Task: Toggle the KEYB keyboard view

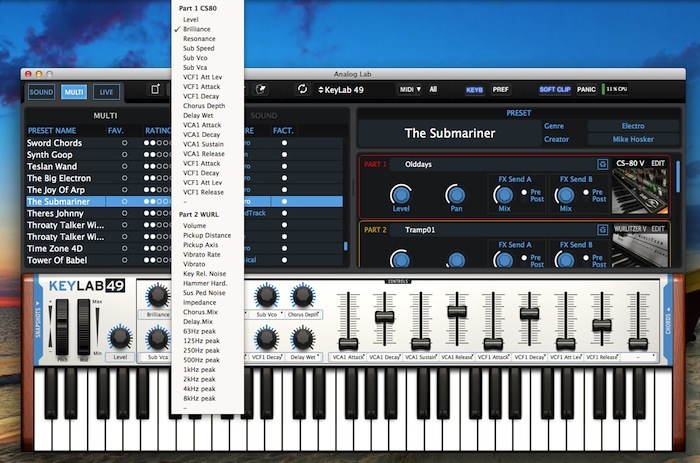Action: point(474,90)
